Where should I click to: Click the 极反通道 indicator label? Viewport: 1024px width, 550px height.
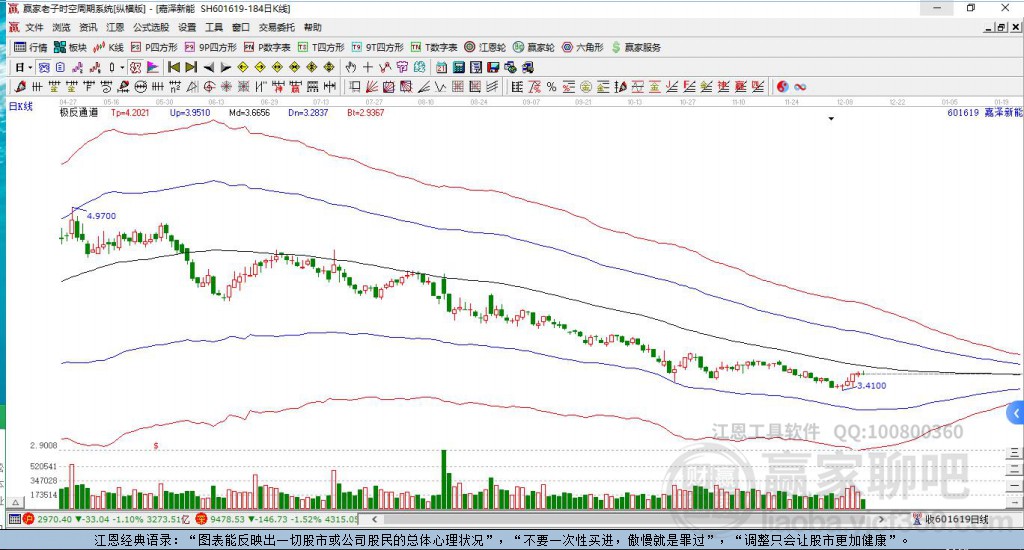(x=79, y=112)
